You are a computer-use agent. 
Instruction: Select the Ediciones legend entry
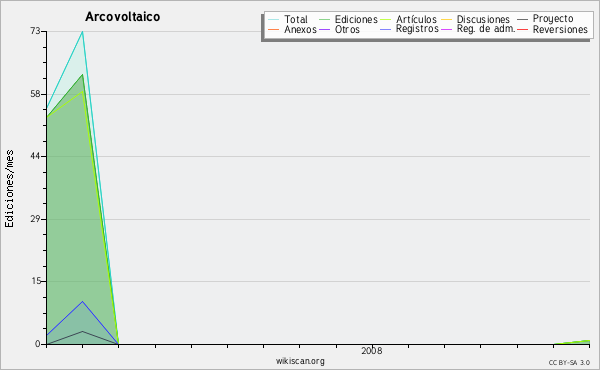(348, 19)
